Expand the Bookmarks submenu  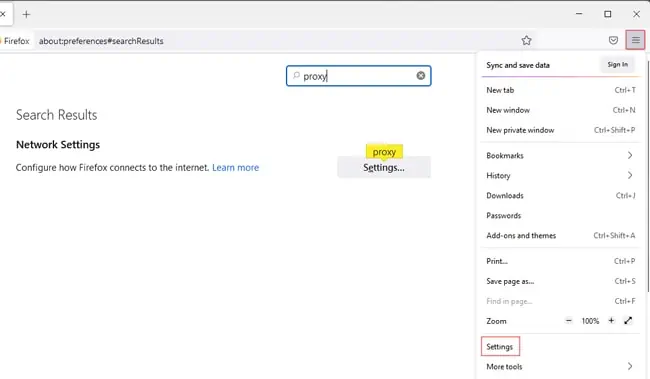coord(560,155)
